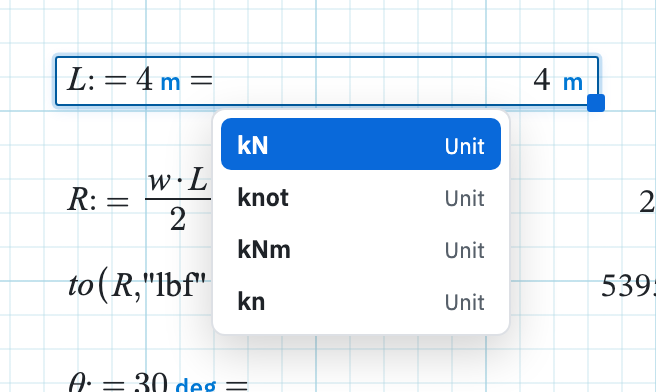Pick the kNm unit suggestion
This screenshot has width=656, height=392.
coord(361,250)
